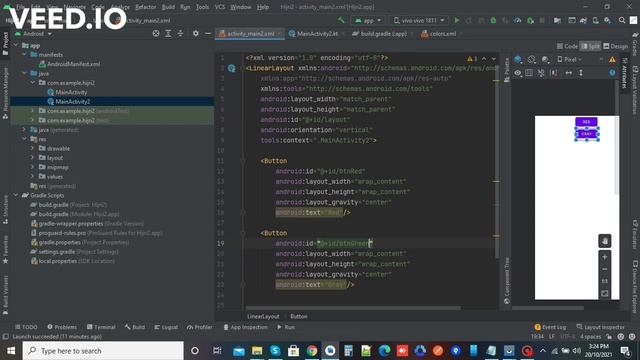
Task: Click Select Opened File target icon in Project panel
Action: (x=156, y=33)
